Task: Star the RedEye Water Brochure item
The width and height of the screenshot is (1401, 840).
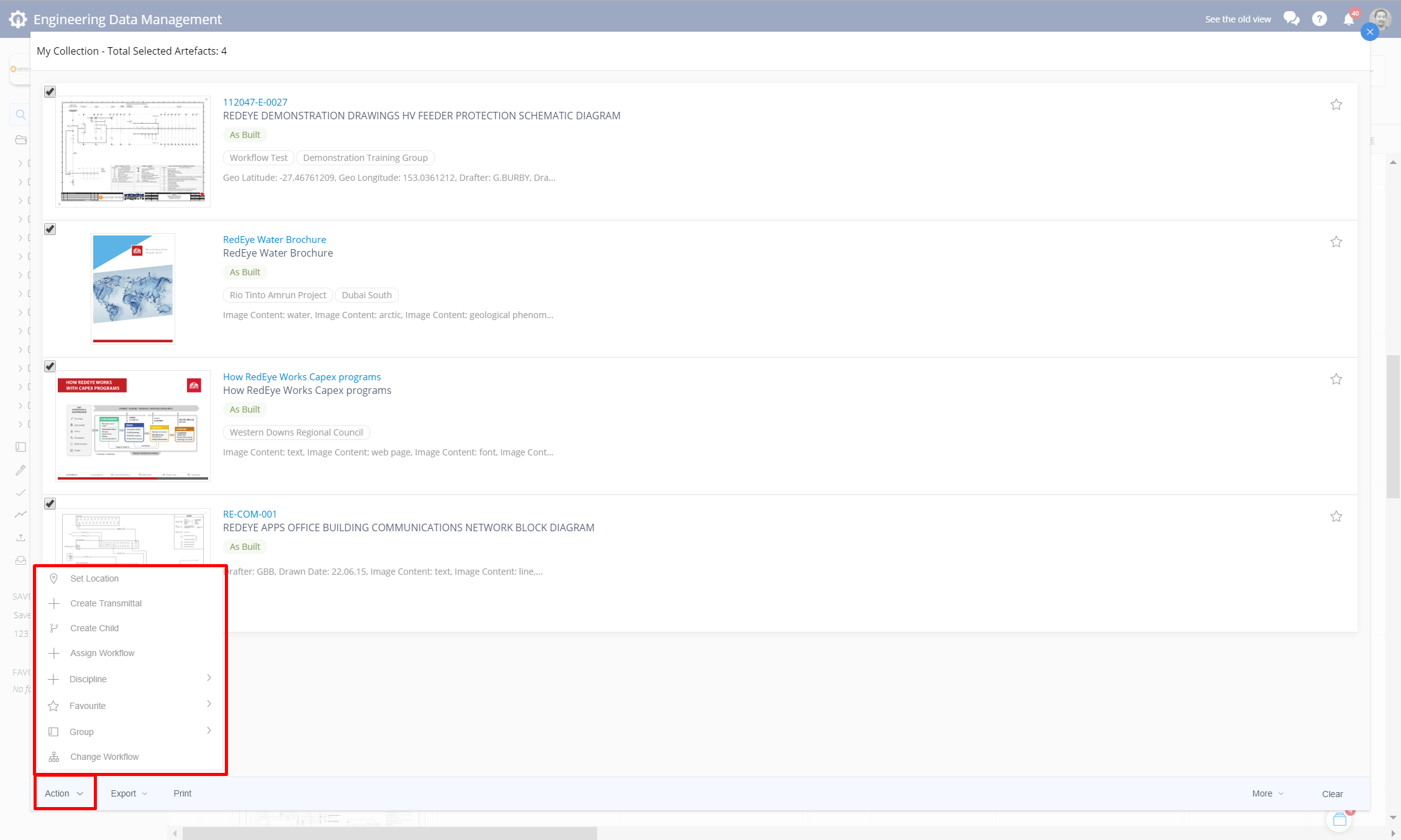Action: coord(1336,242)
